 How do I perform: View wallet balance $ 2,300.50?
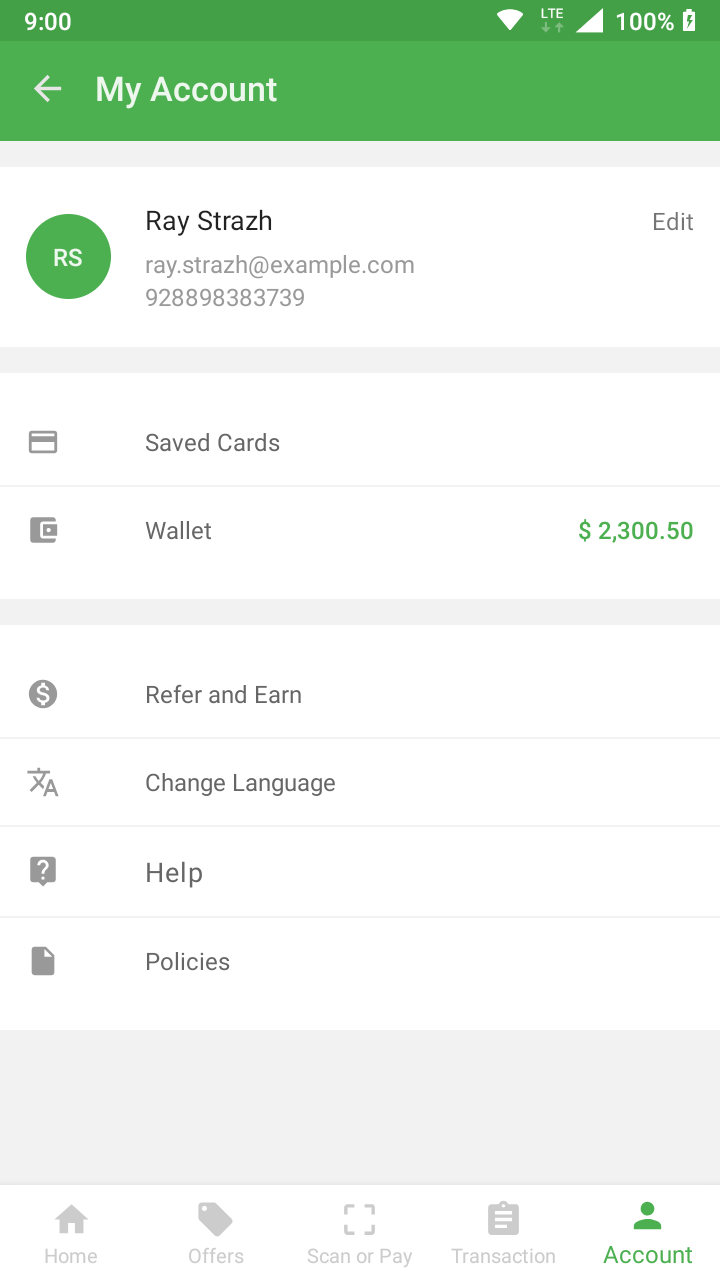point(635,531)
